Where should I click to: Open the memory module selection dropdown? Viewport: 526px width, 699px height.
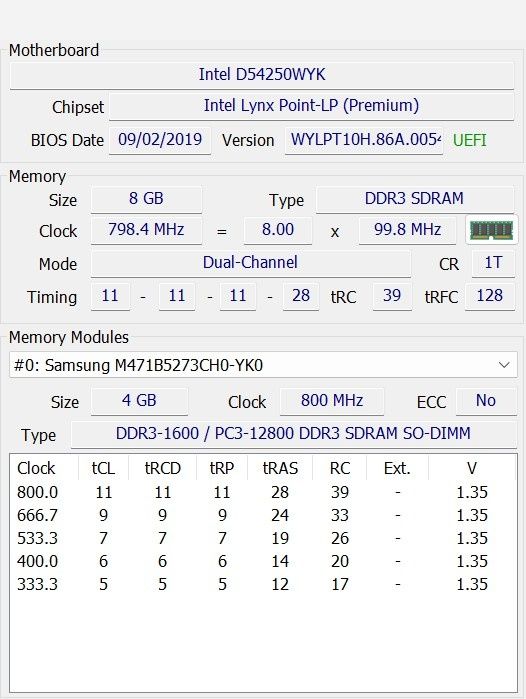click(263, 365)
